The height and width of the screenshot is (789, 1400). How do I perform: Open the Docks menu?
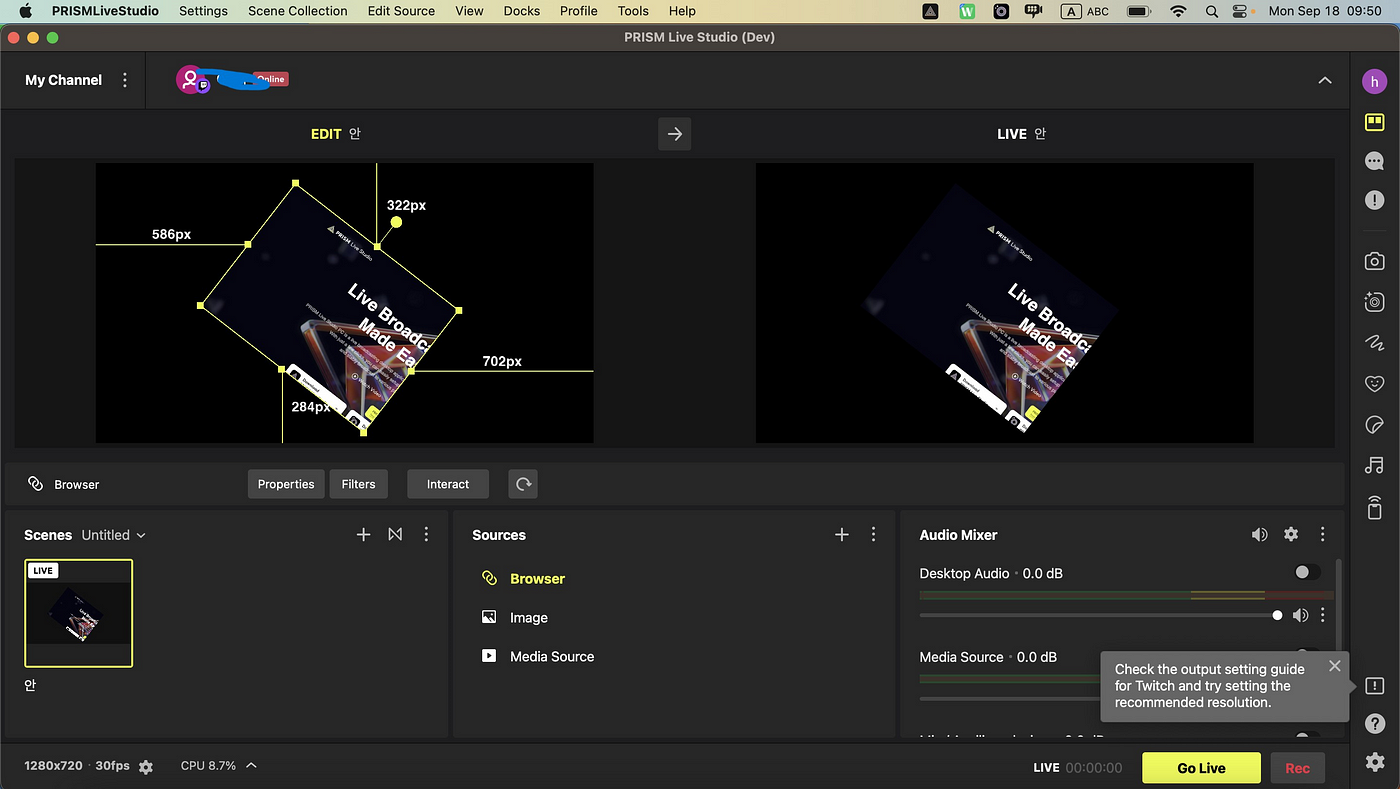click(x=521, y=11)
